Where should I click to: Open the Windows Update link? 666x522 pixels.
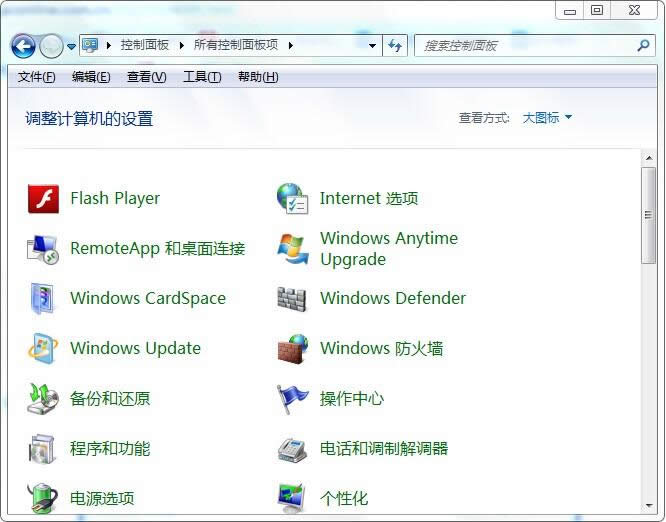click(135, 348)
